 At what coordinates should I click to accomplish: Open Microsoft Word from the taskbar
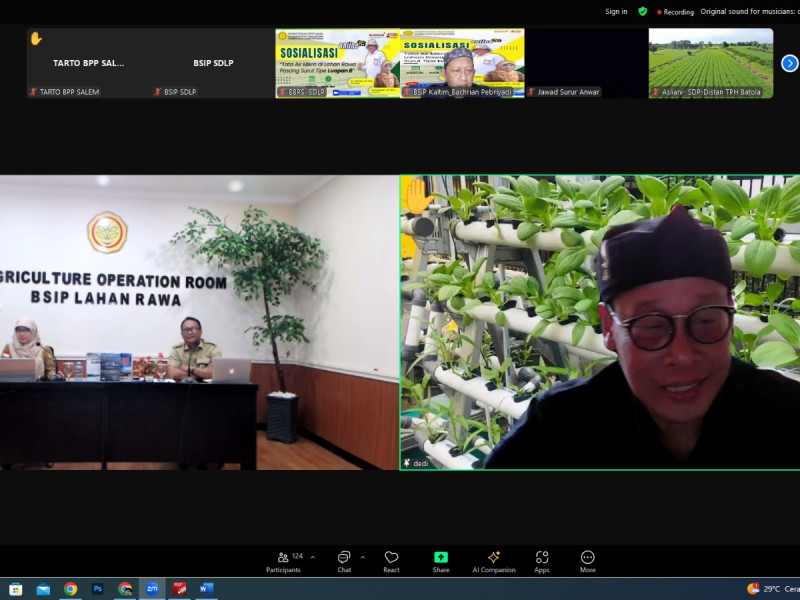point(206,589)
